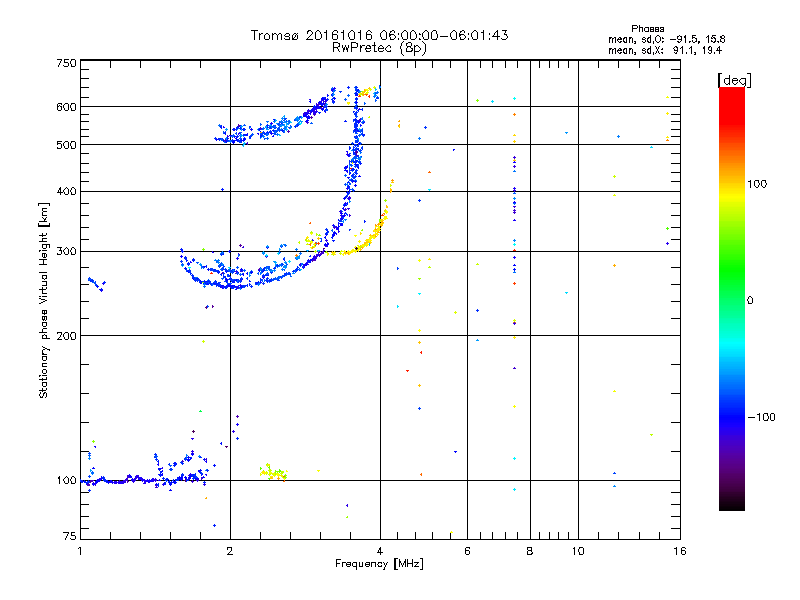Click the blue E-layer trace along 100 km
Viewport: 800px width, 600px height.
pos(144,480)
